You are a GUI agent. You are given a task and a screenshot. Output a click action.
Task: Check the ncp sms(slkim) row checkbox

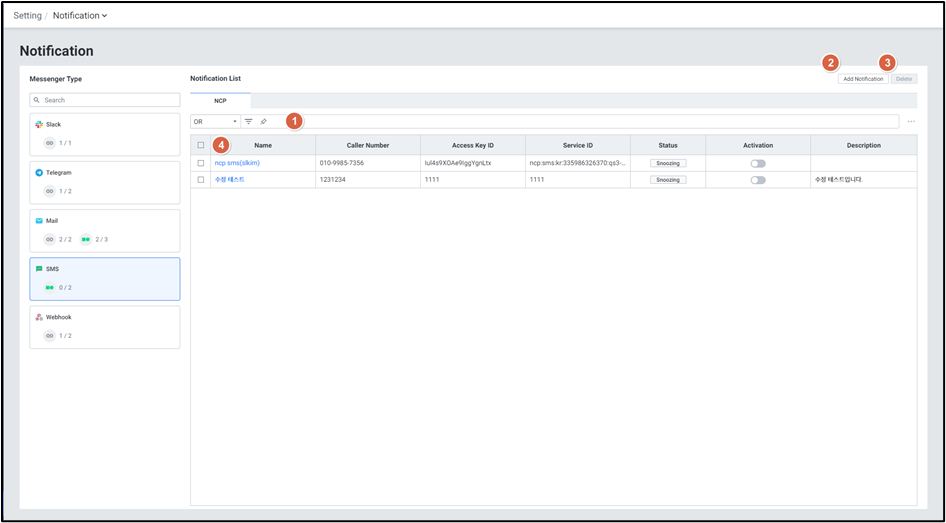[201, 163]
